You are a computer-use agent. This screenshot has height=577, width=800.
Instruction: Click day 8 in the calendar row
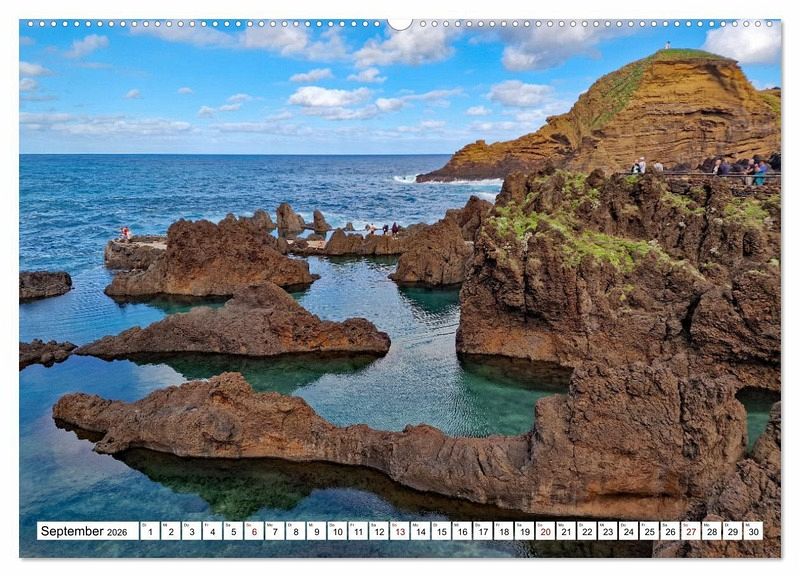(295, 531)
